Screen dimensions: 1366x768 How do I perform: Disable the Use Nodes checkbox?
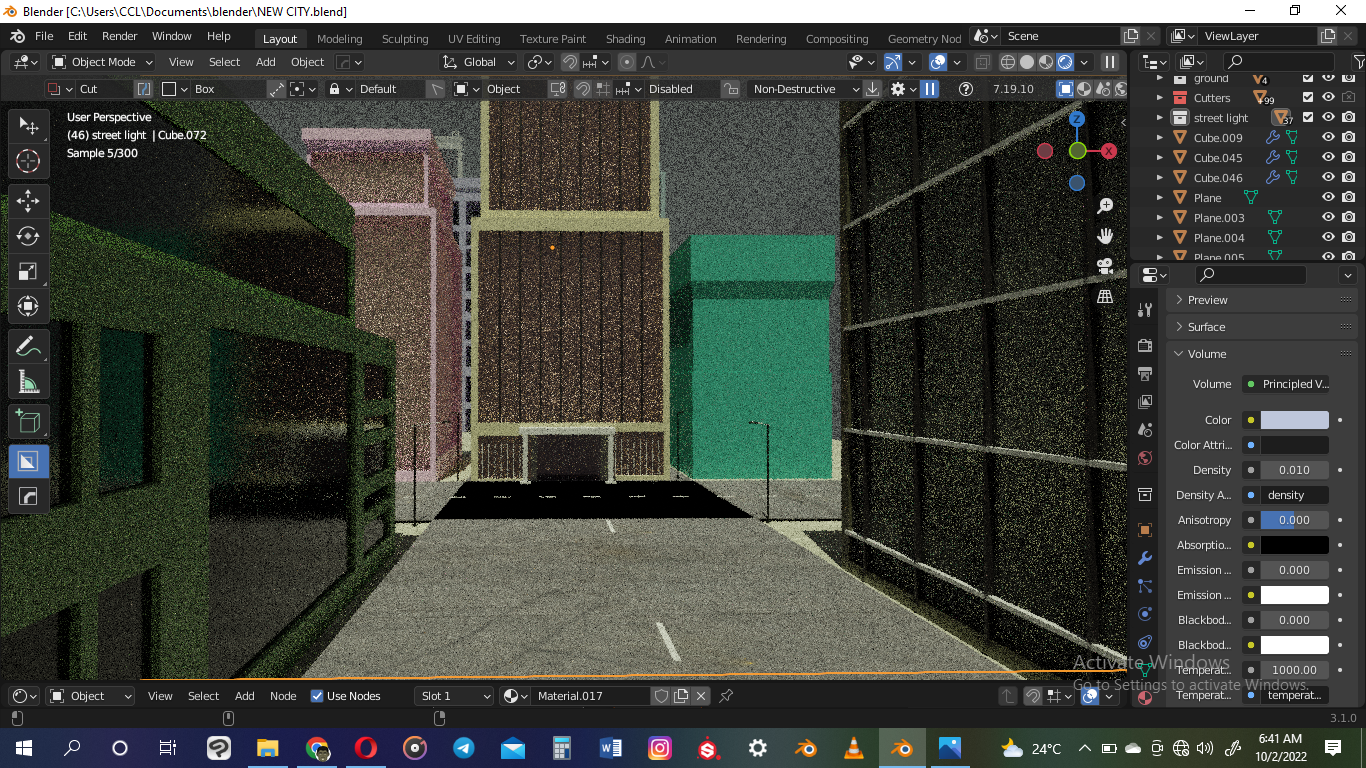pyautogui.click(x=317, y=696)
